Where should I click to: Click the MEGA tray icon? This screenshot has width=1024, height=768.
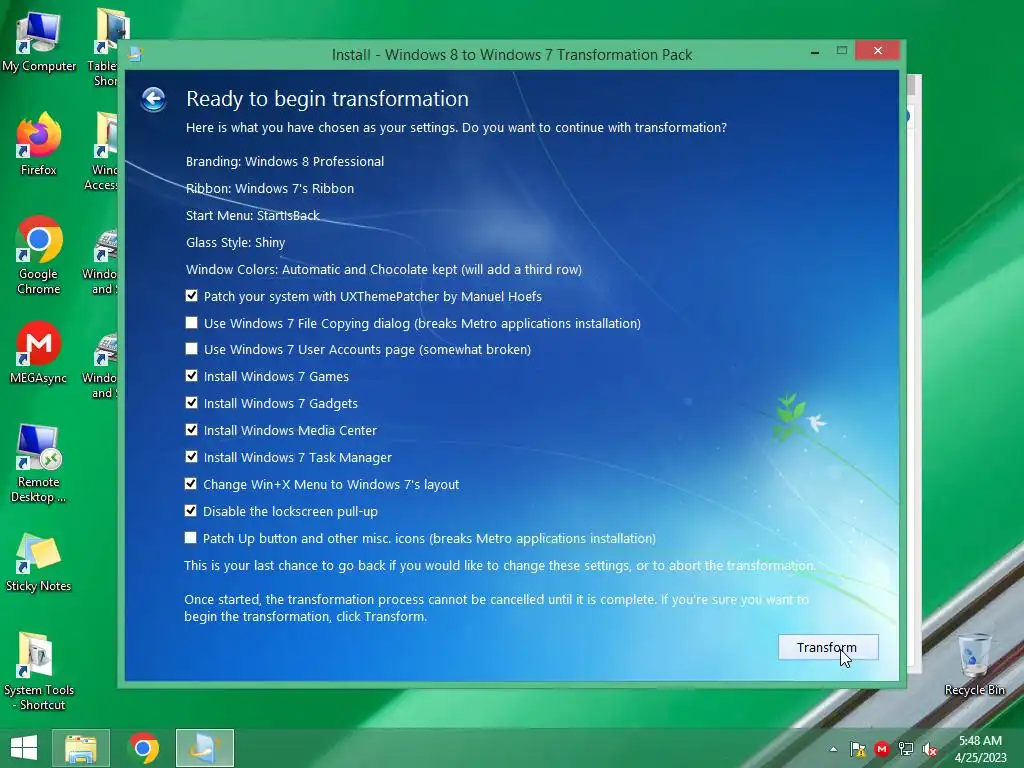tap(882, 749)
